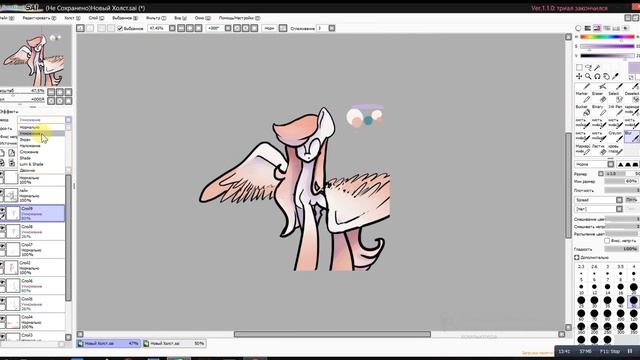Swap the foreground and background colors
640x360 pixels.
[631, 77]
